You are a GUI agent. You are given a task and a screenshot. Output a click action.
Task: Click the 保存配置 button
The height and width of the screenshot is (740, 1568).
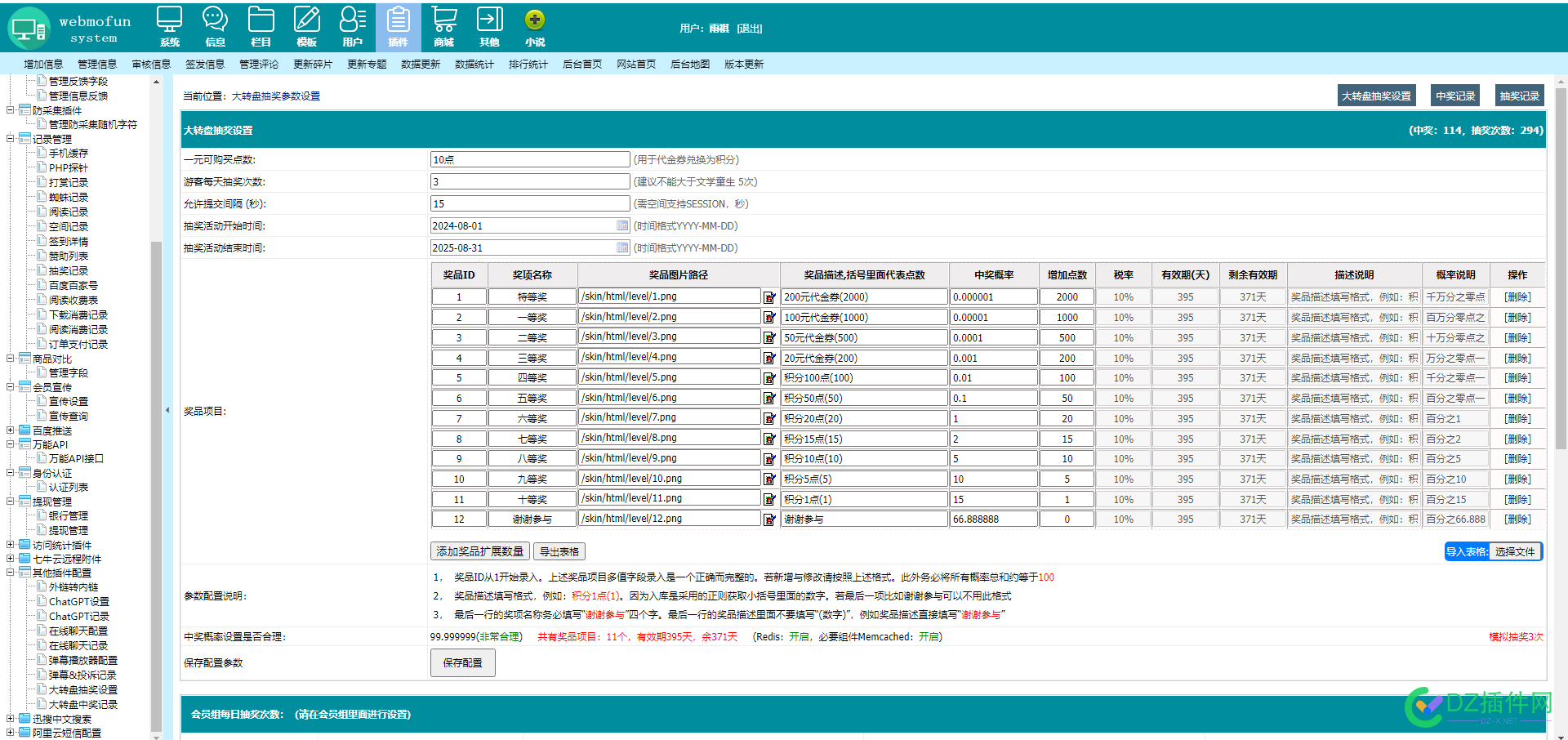click(x=462, y=662)
